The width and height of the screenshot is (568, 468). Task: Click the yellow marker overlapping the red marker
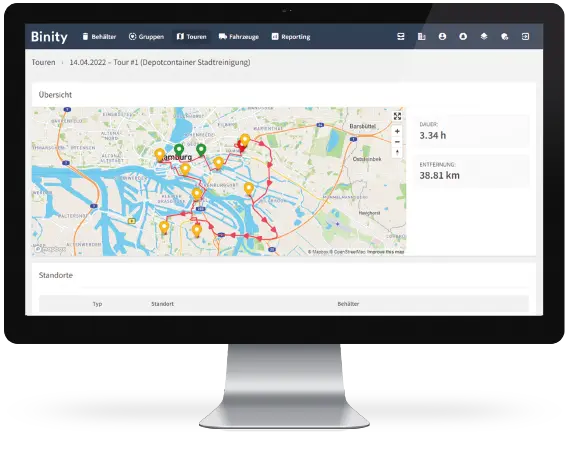[245, 140]
